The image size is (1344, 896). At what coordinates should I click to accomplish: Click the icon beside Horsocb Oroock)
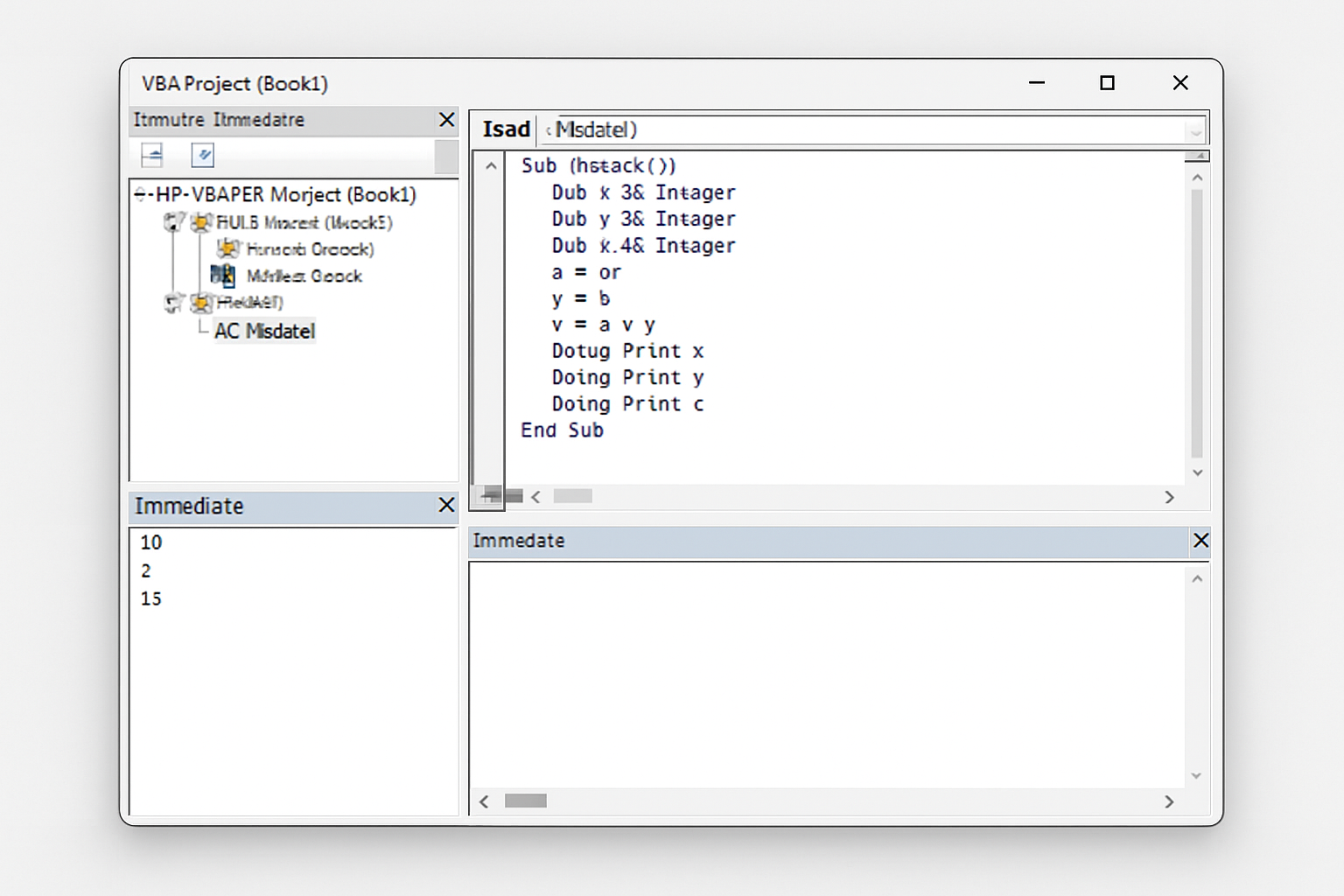pyautogui.click(x=228, y=248)
